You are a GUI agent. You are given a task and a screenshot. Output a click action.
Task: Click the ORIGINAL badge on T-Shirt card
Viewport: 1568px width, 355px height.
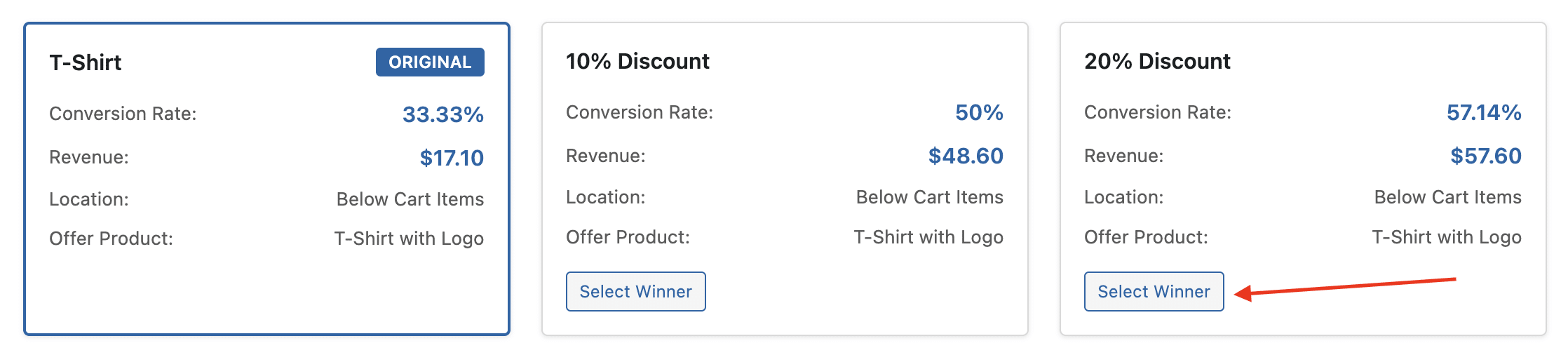[430, 62]
